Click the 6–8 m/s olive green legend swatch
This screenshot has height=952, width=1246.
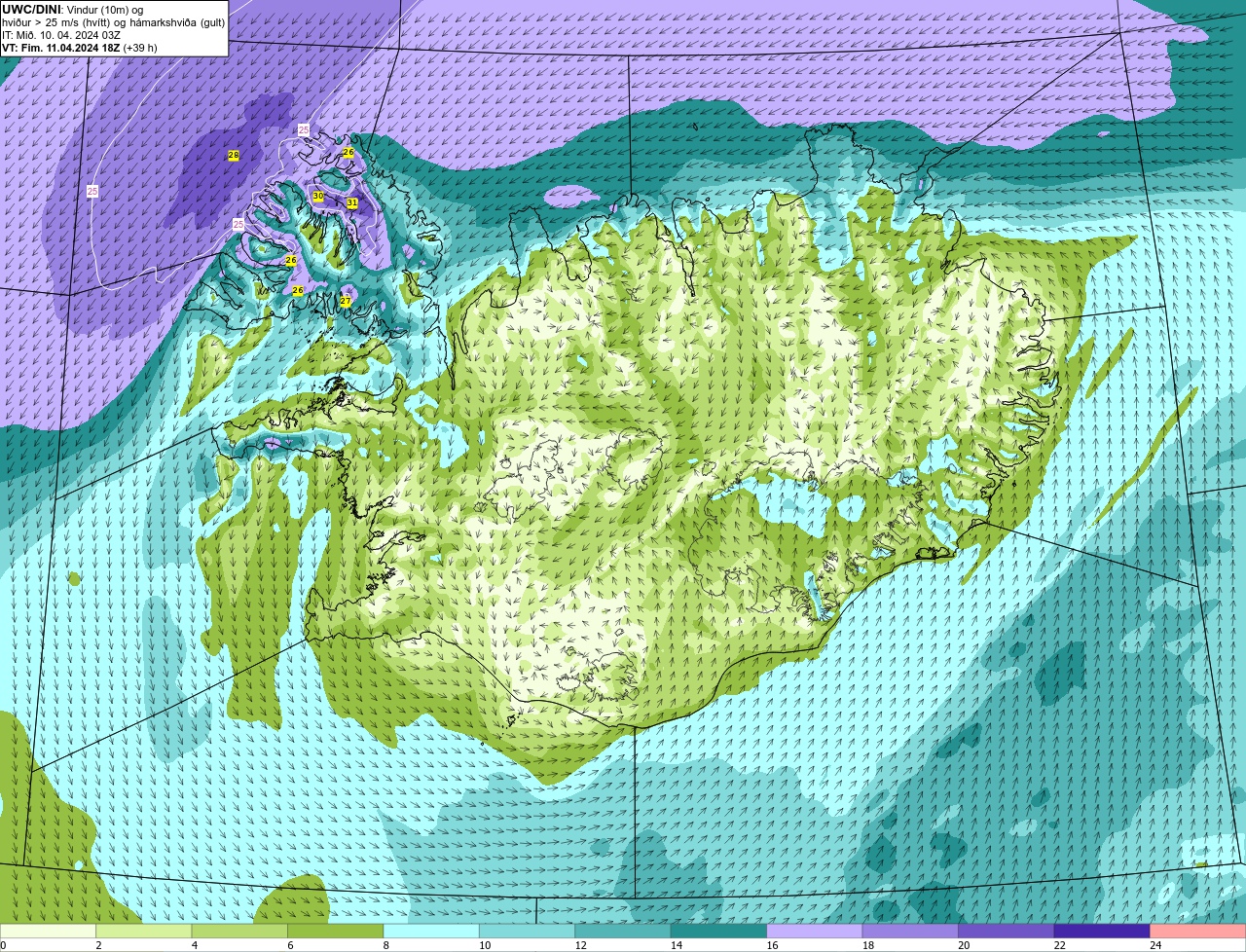336,931
